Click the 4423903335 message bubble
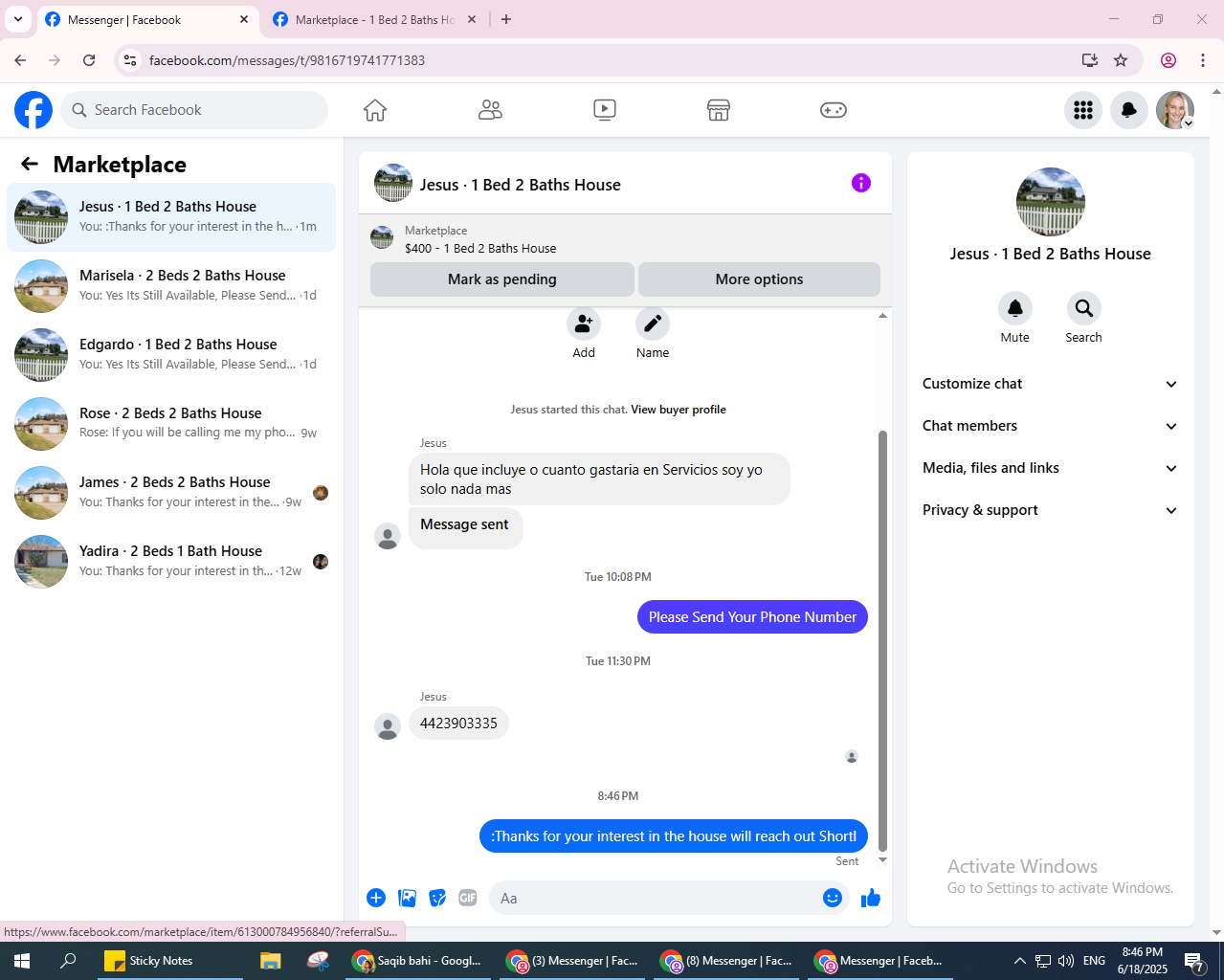1224x980 pixels. pyautogui.click(x=458, y=724)
